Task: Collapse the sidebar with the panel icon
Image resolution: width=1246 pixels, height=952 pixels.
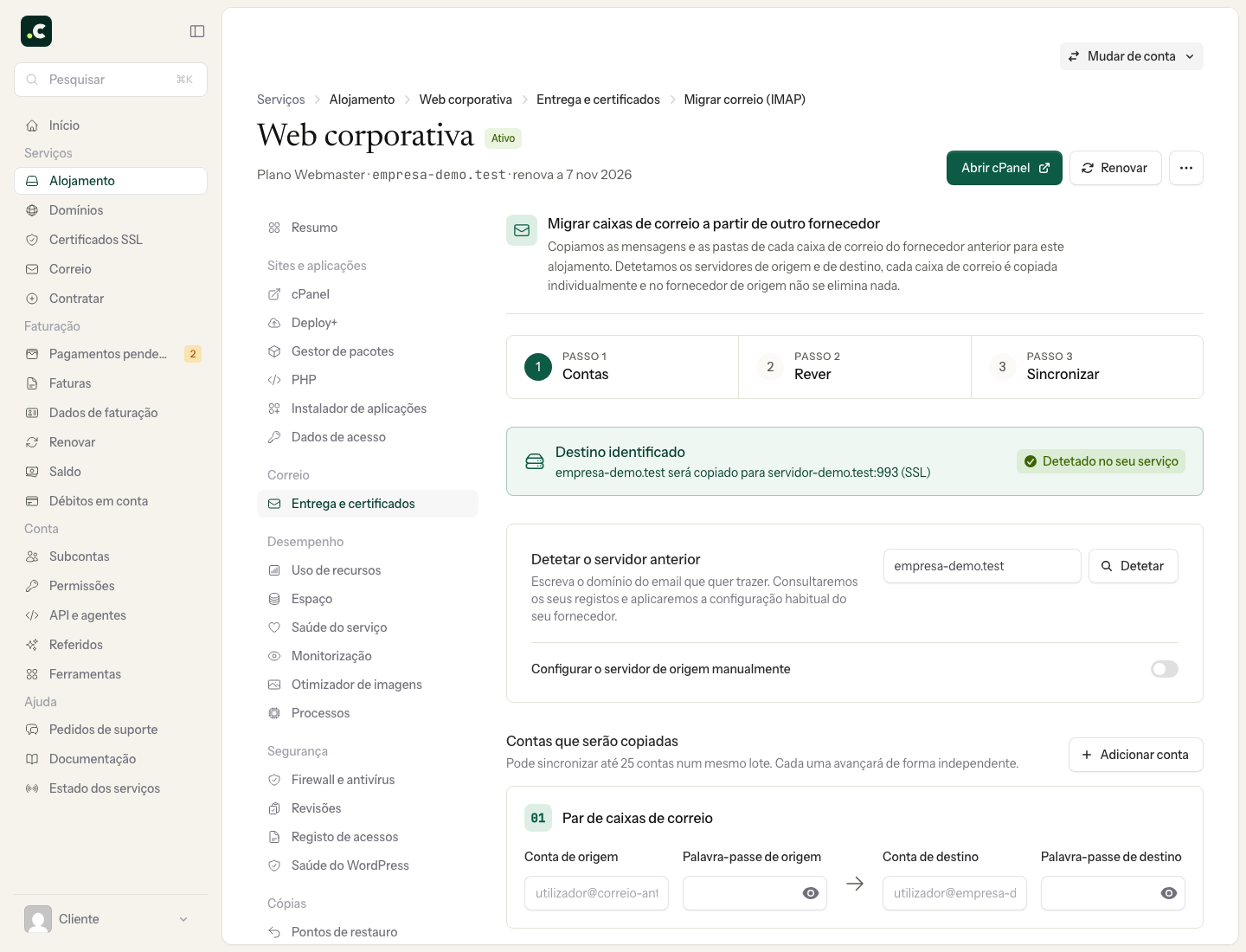Action: pyautogui.click(x=197, y=31)
